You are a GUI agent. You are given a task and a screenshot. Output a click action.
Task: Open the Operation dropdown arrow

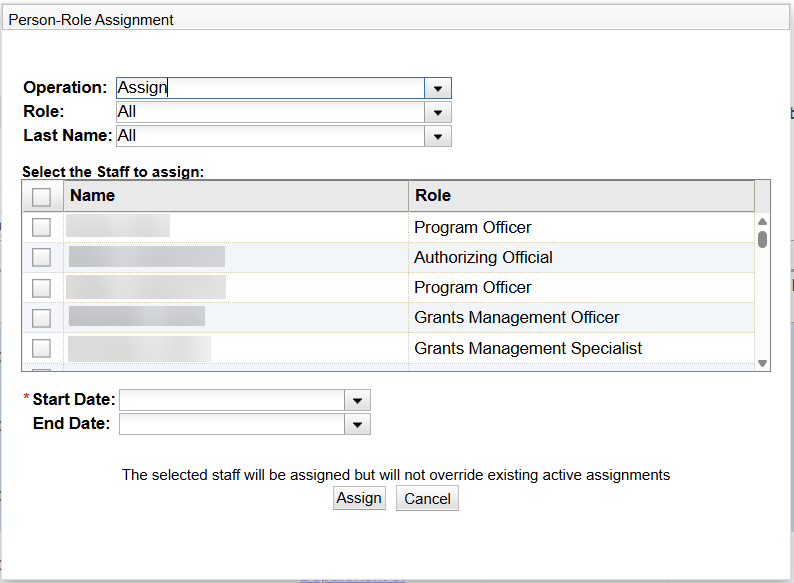coord(438,88)
